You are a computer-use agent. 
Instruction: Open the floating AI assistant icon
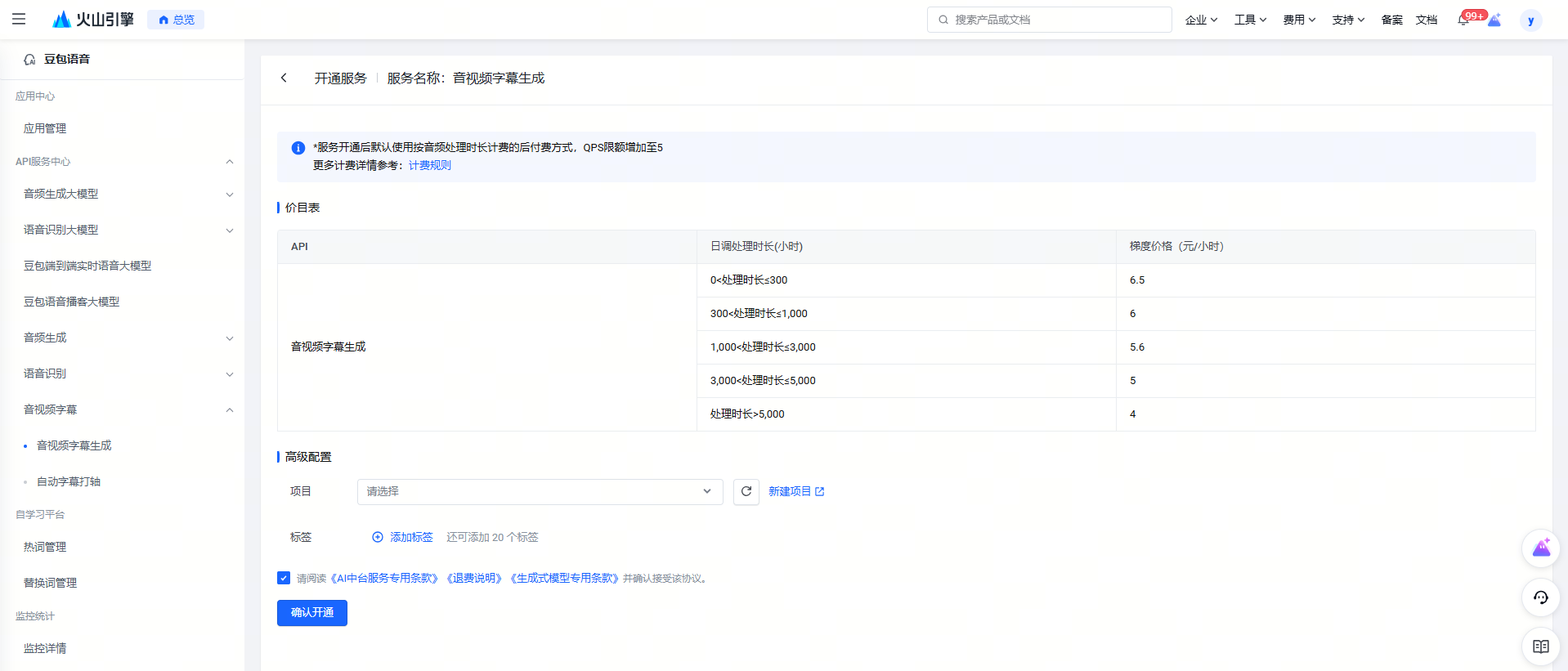click(1540, 548)
